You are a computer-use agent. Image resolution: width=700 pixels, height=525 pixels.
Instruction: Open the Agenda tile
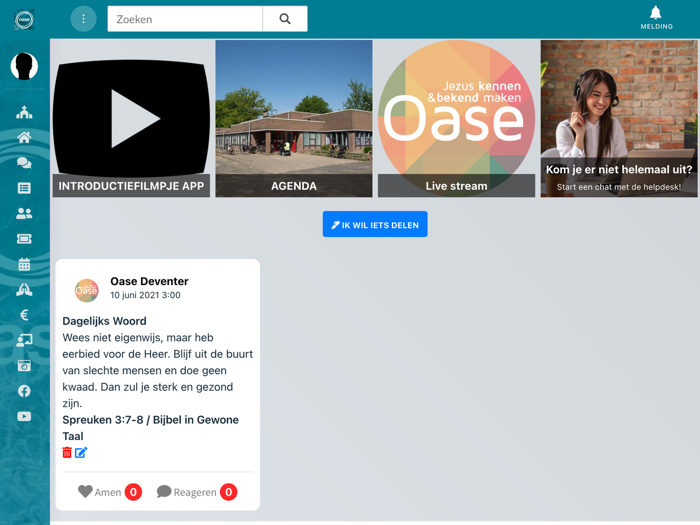pos(294,119)
